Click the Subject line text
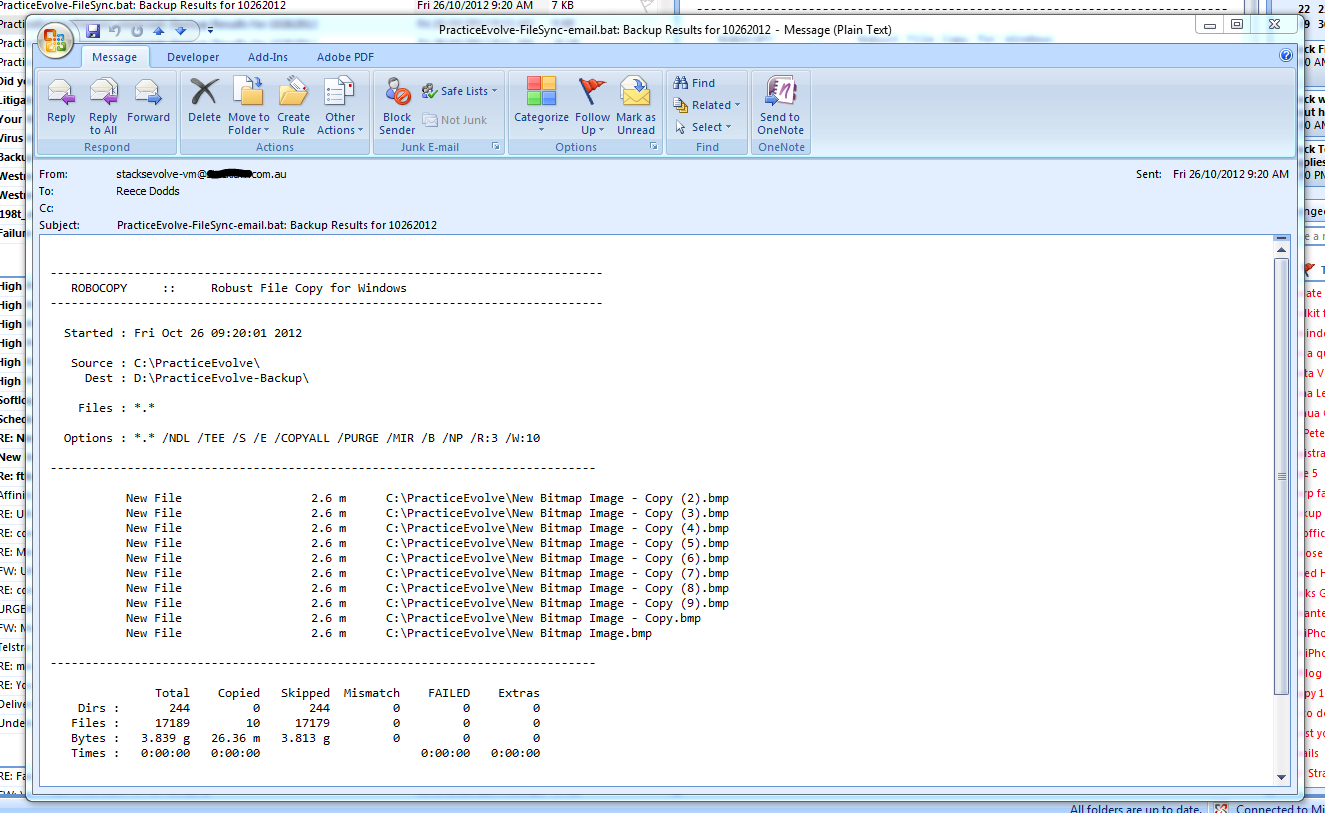 (x=277, y=225)
